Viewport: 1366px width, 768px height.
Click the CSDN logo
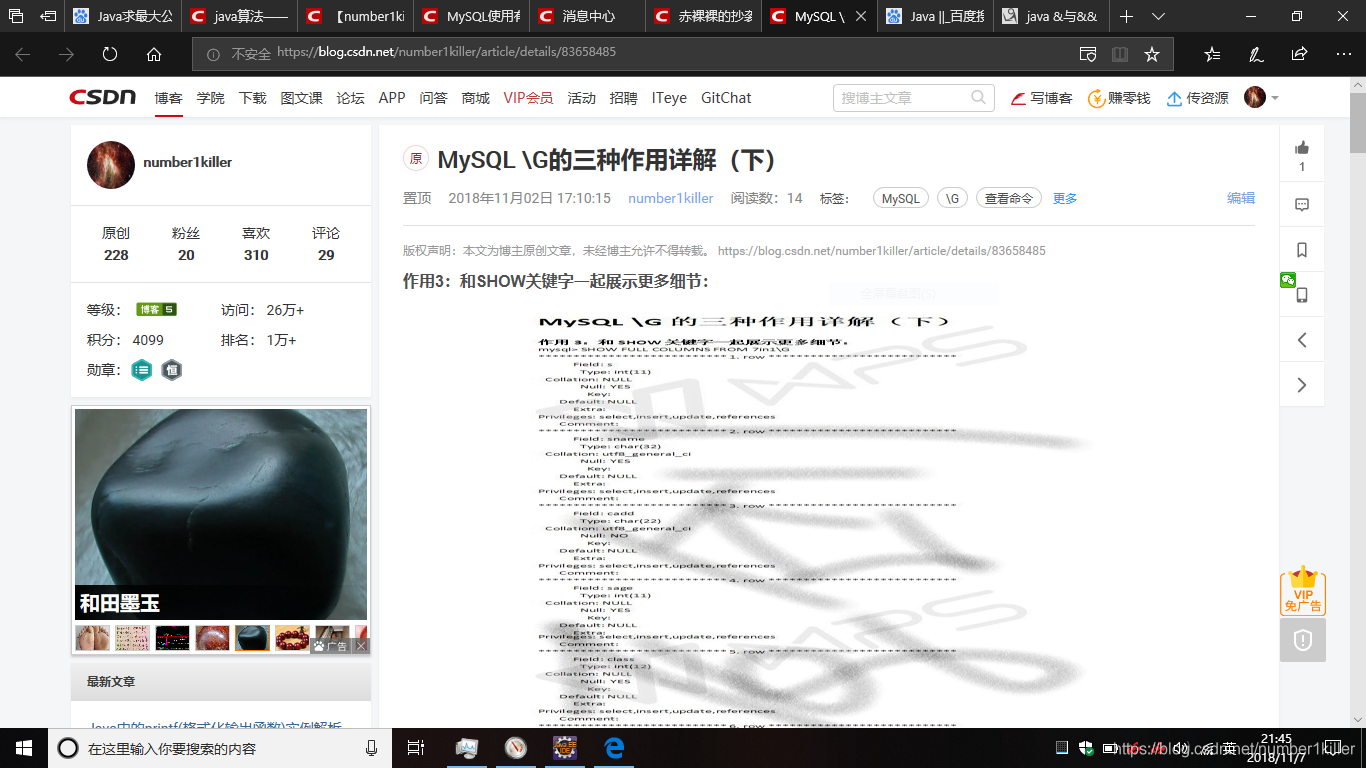(102, 97)
